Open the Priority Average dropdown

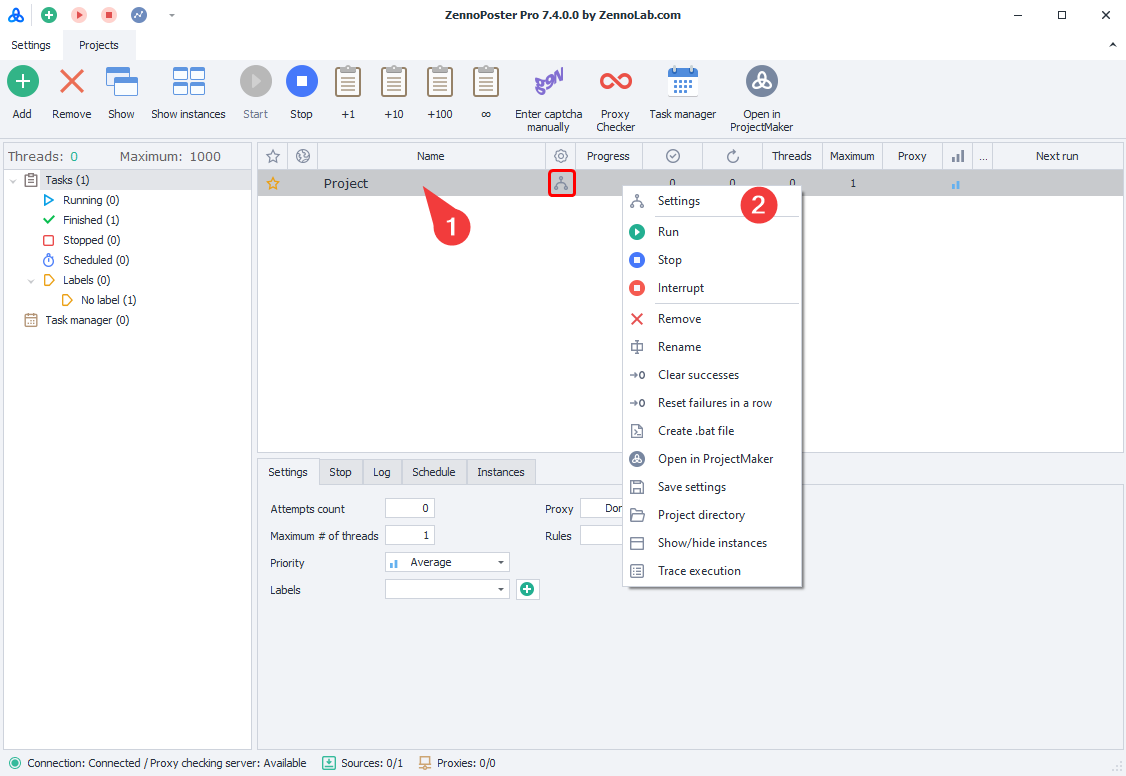tap(447, 563)
